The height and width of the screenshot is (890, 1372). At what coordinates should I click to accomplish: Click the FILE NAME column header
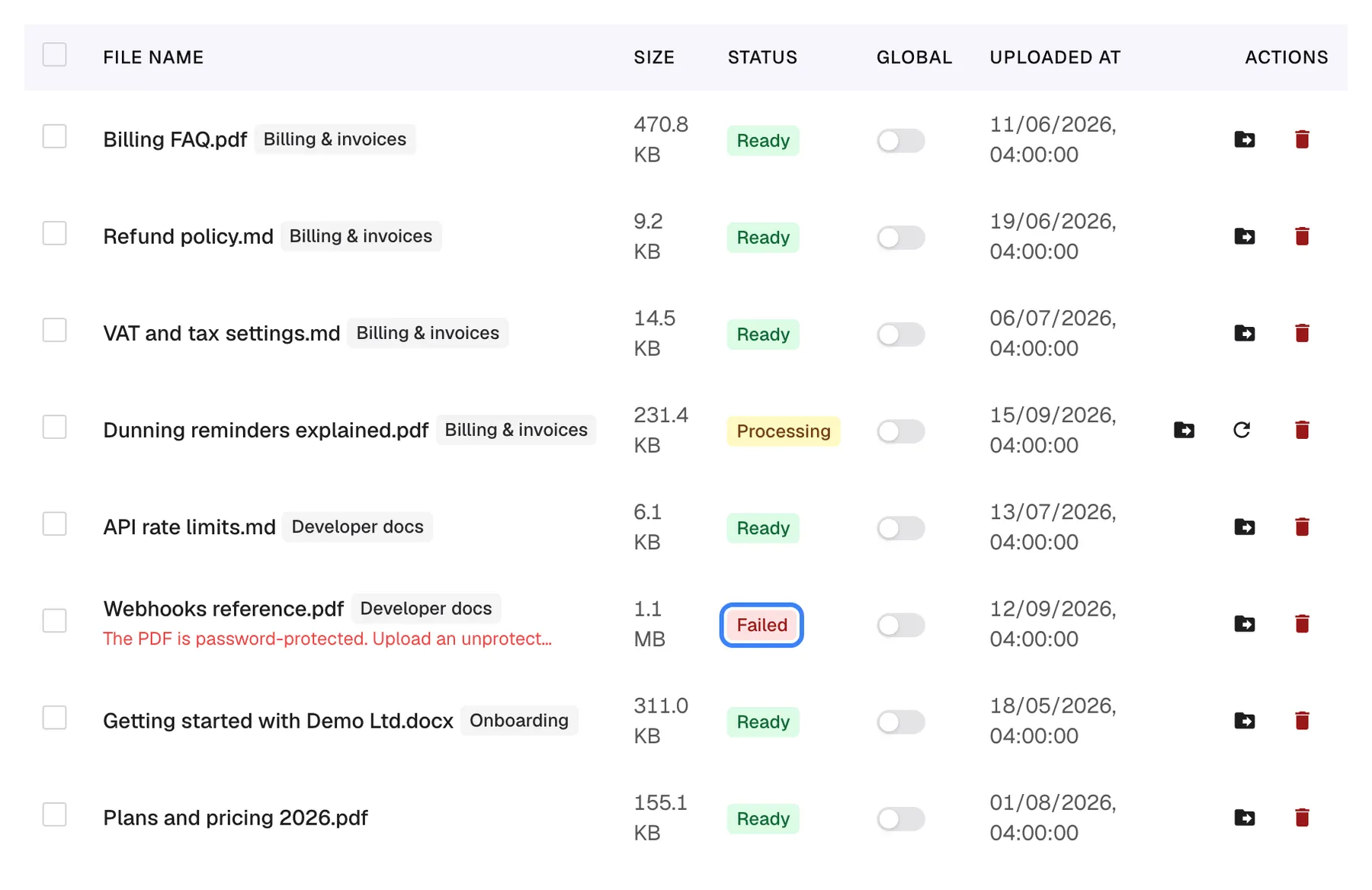coord(153,57)
